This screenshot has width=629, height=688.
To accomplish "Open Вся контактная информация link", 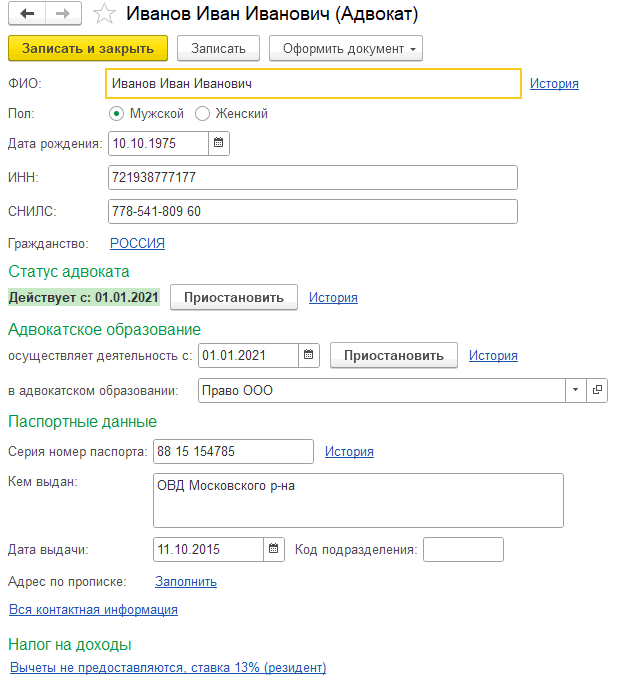I will tap(93, 609).
